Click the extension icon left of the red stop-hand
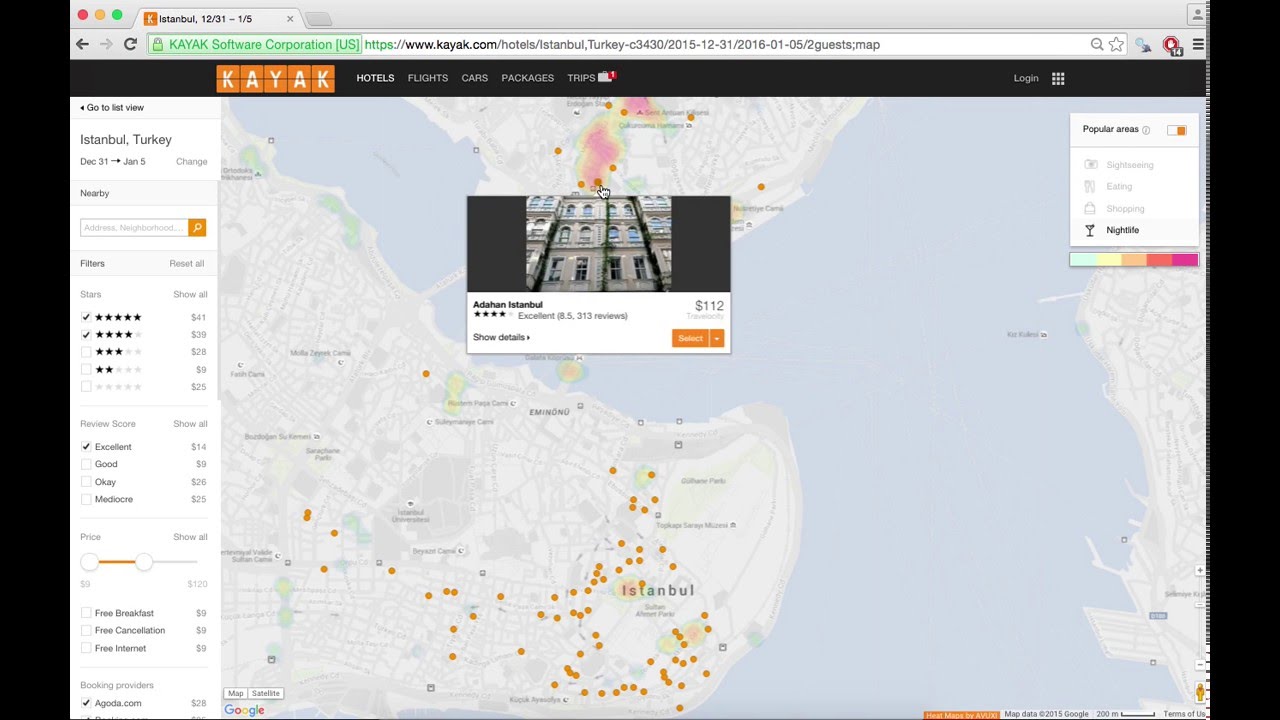Screen dimensions: 1280x720 click(1144, 44)
